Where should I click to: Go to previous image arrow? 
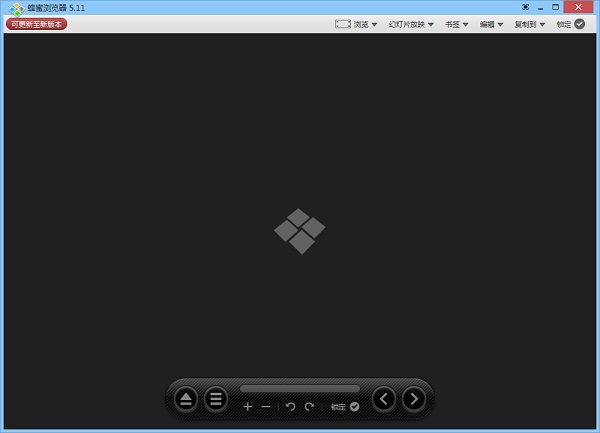383,400
